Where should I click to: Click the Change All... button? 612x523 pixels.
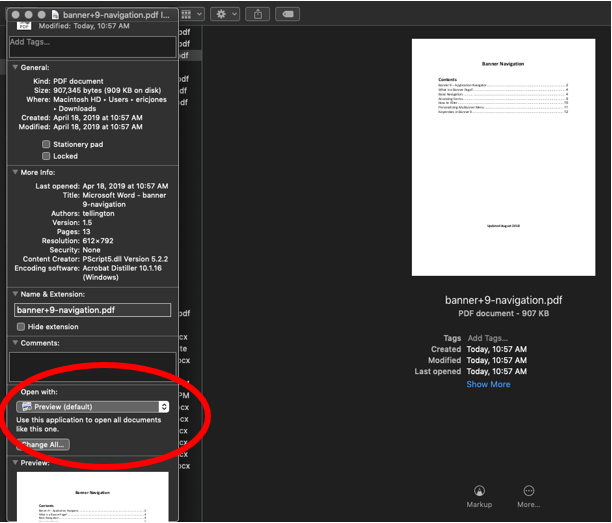pyautogui.click(x=43, y=445)
